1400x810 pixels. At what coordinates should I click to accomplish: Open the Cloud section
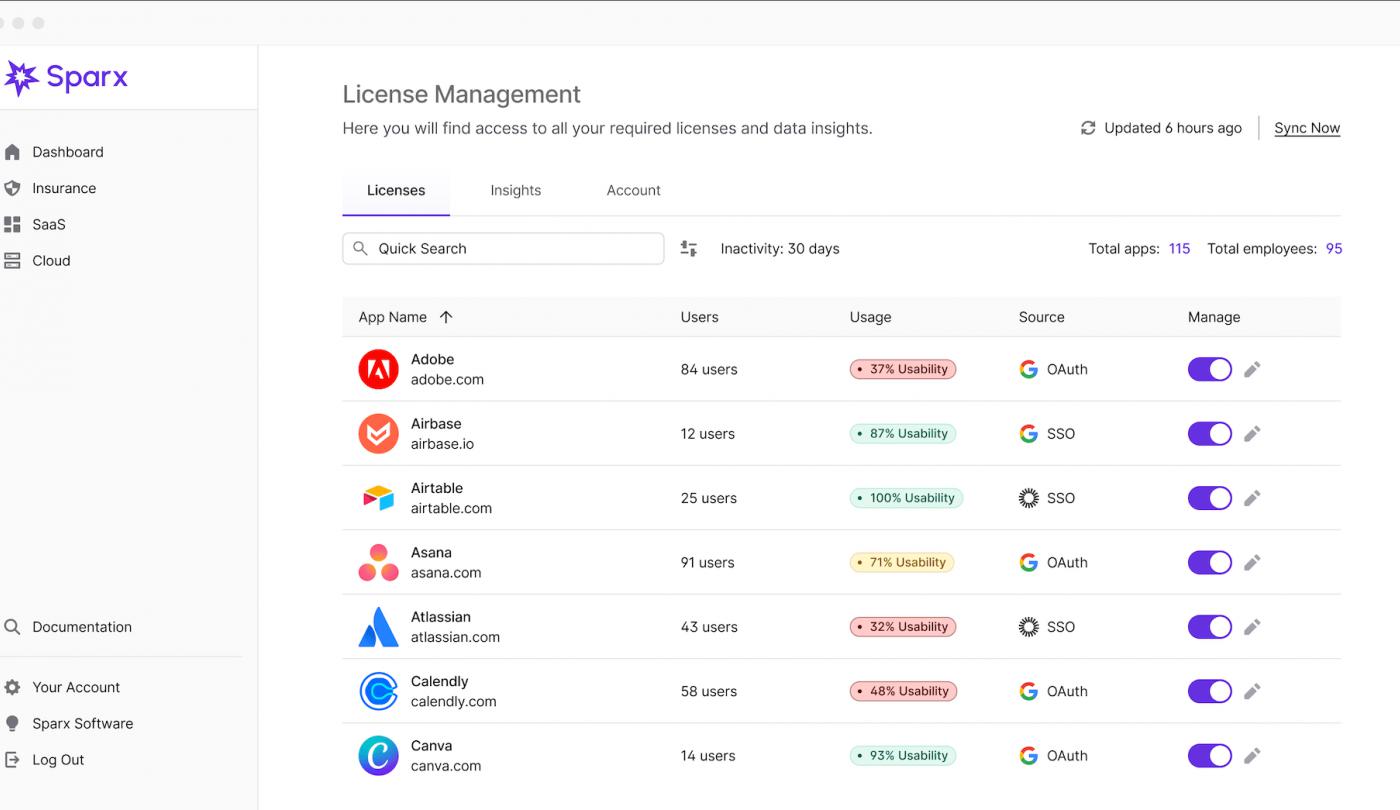(51, 260)
